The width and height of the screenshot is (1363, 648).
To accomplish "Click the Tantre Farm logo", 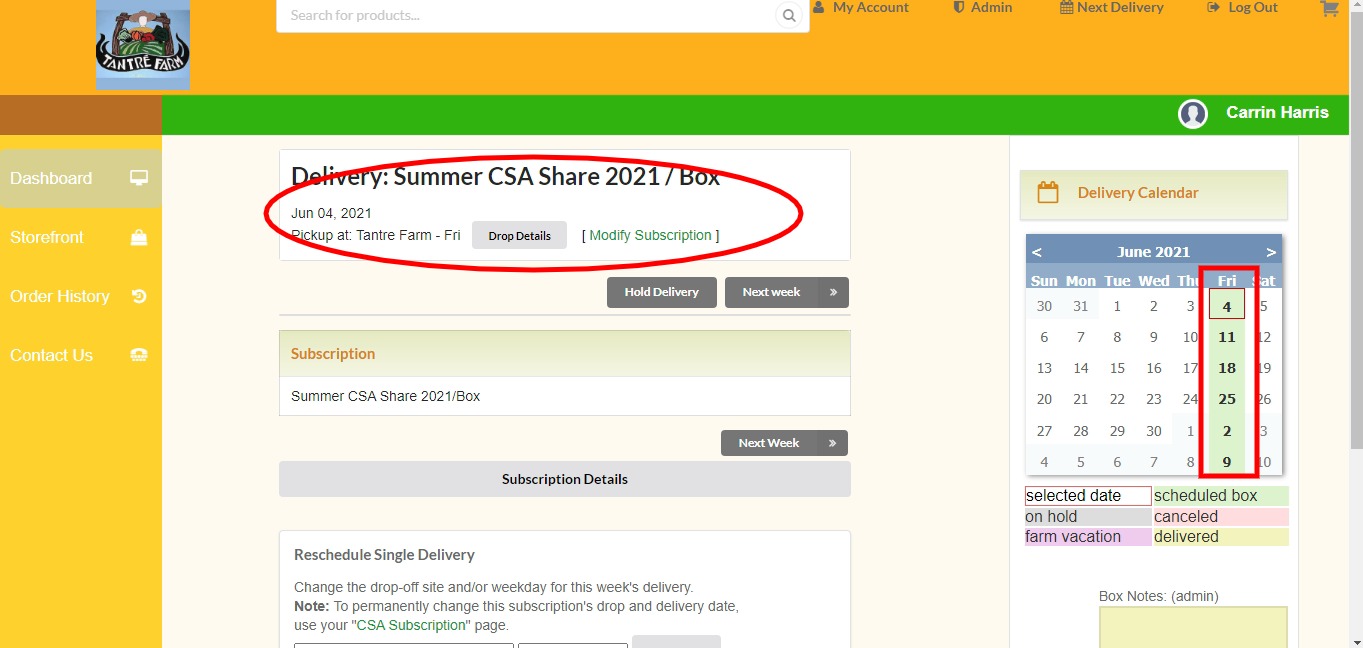I will click(143, 45).
